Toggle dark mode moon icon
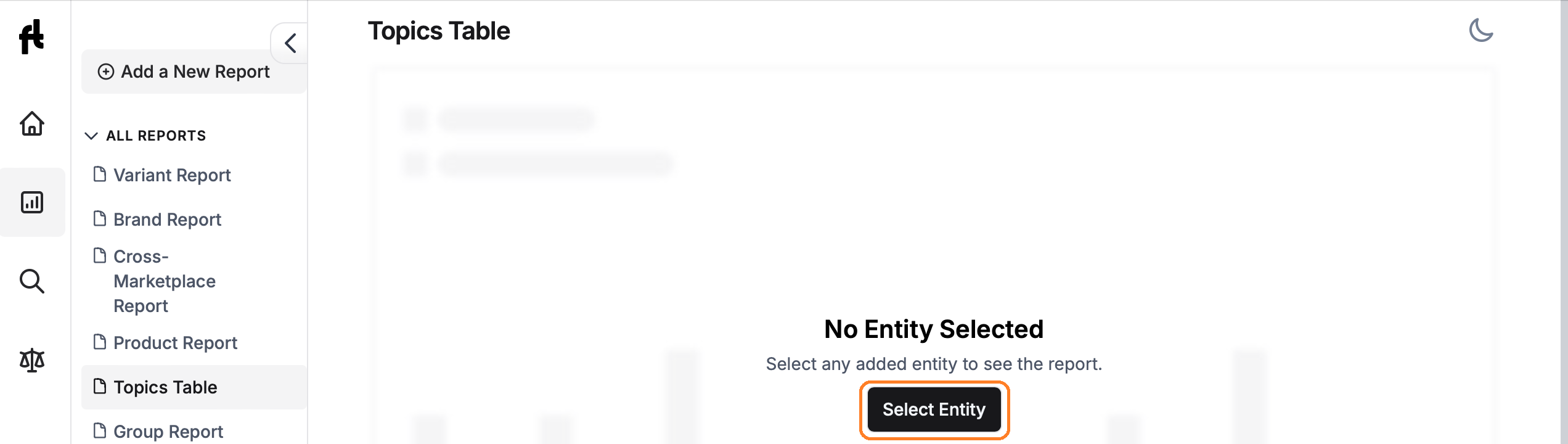This screenshot has width=1568, height=444. pos(1480,30)
